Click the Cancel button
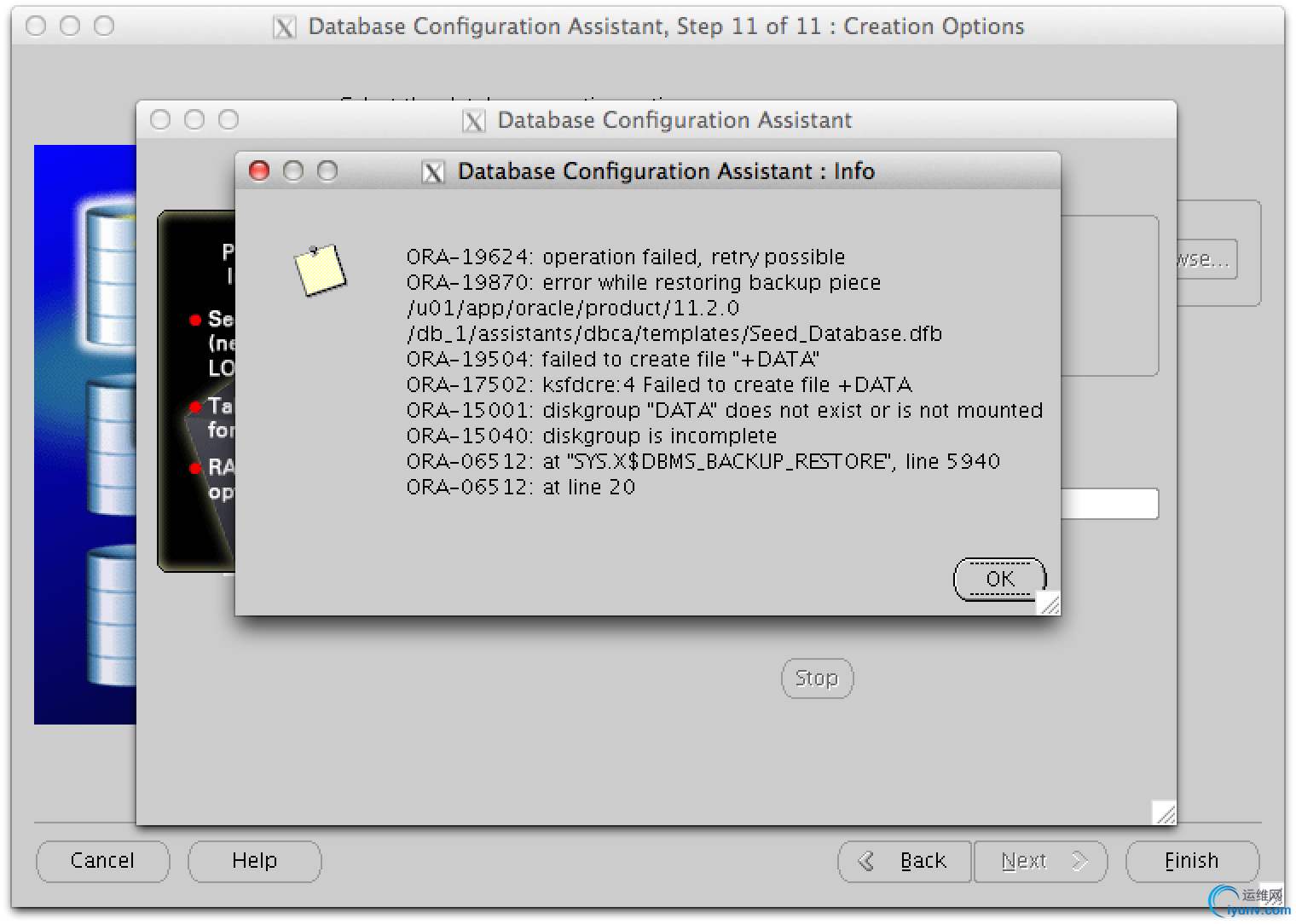Screen dimensions: 1296x924 click(x=102, y=861)
